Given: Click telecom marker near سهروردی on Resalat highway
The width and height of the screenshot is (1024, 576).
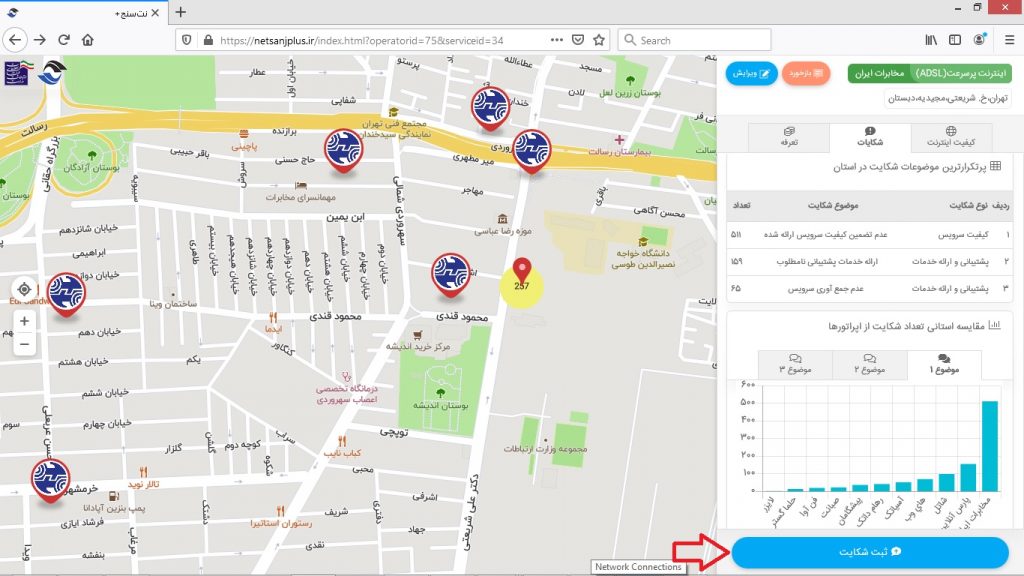Looking at the screenshot, I should (531, 151).
